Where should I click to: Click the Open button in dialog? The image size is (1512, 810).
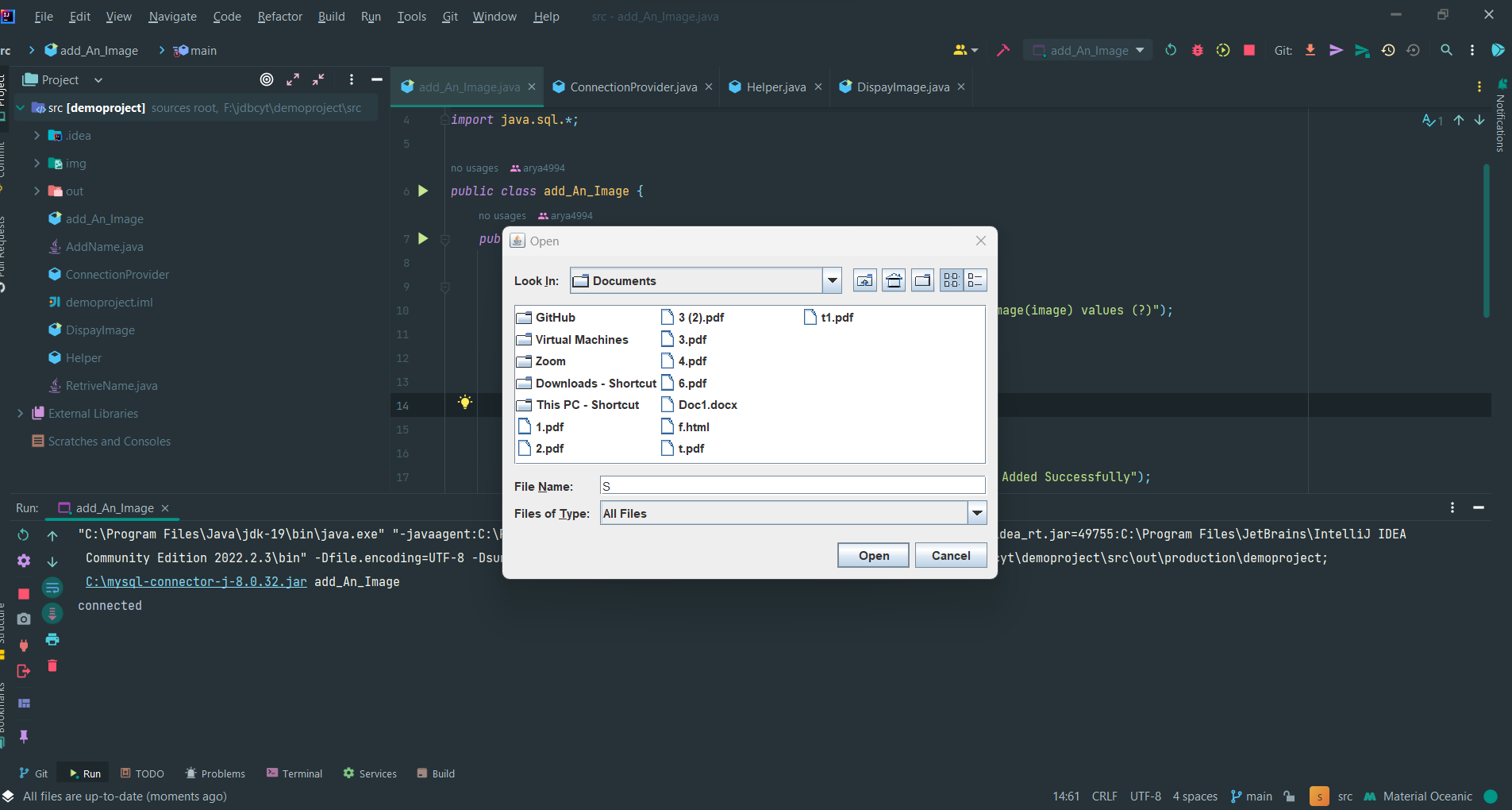coord(873,555)
